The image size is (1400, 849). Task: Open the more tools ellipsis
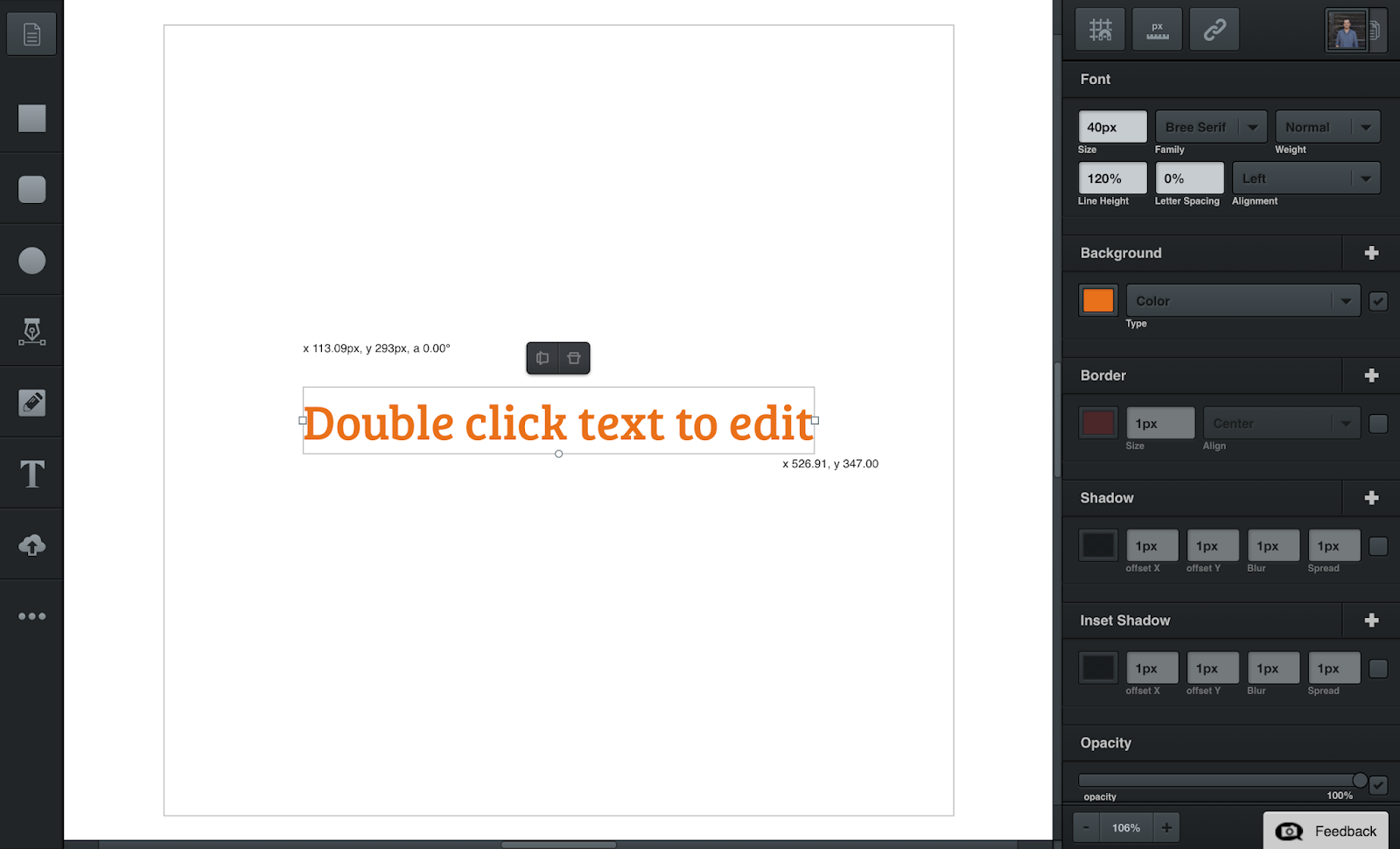coord(31,616)
